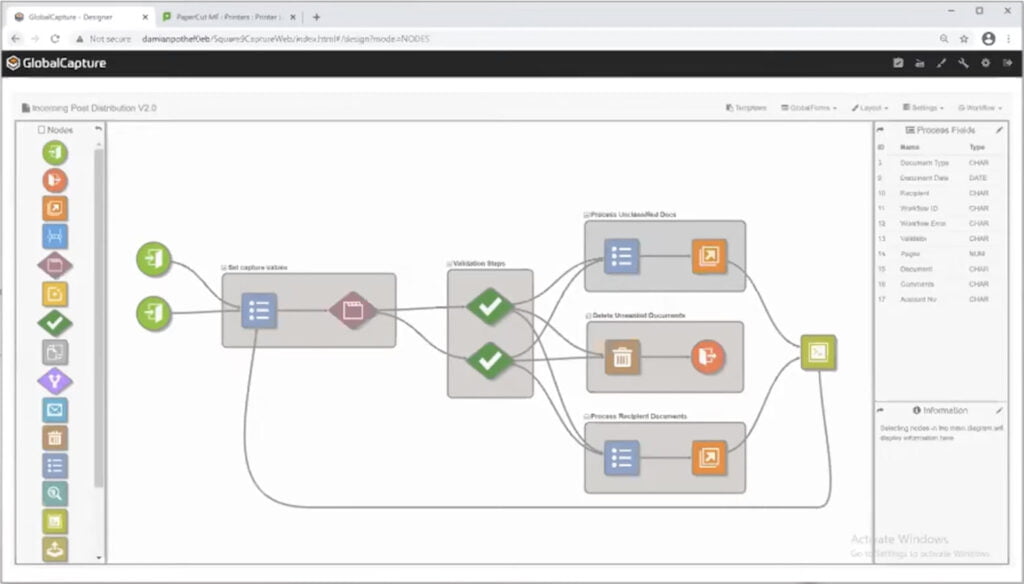
Task: Choose the gray copy node in Nodes palette
Action: click(x=55, y=352)
